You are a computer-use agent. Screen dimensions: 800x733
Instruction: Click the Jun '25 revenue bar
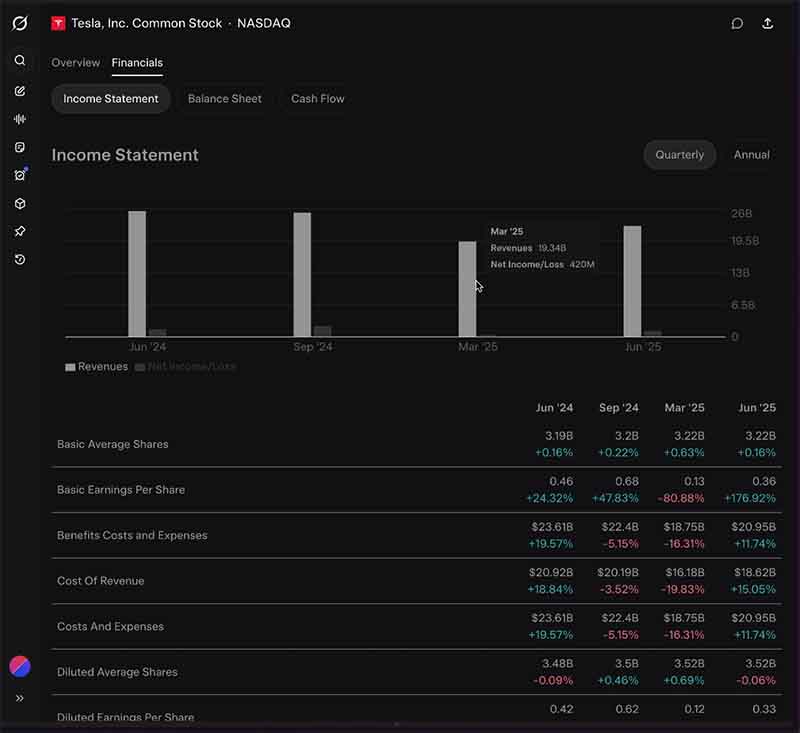coord(632,281)
